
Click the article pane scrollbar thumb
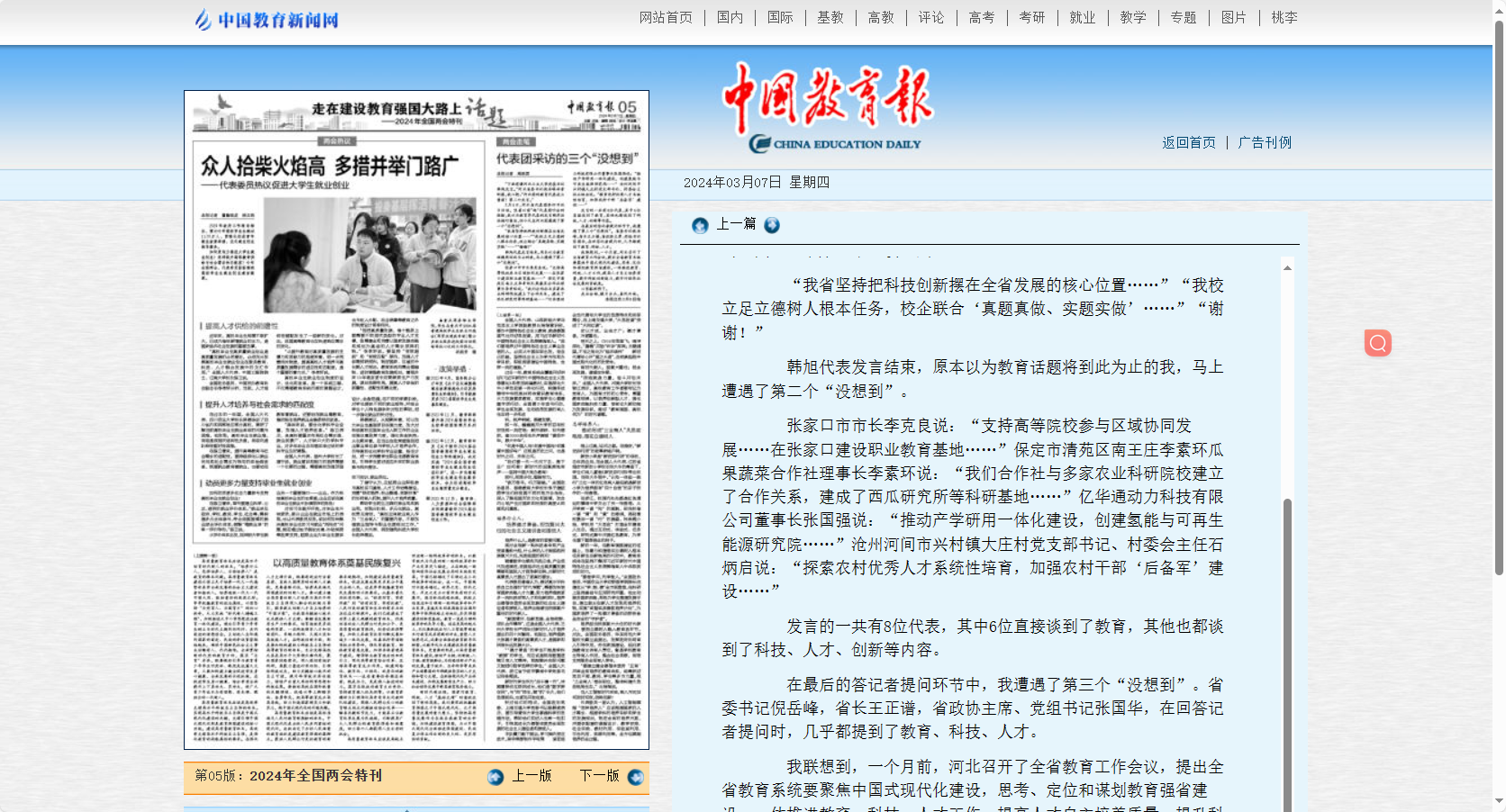pos(1287,654)
